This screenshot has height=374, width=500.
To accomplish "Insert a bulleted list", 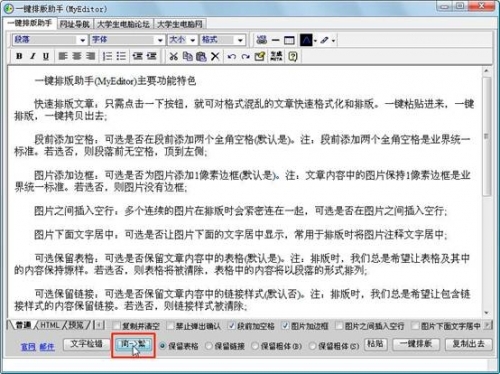I will click(121, 56).
